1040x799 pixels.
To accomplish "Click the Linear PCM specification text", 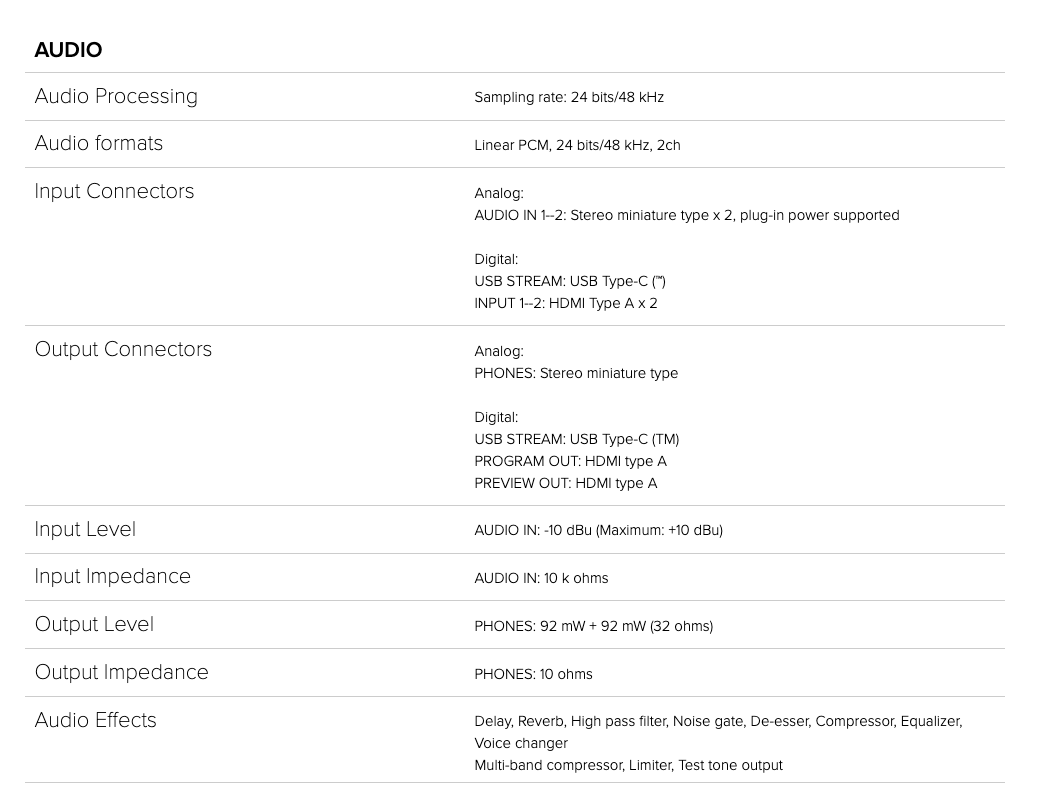I will click(577, 145).
